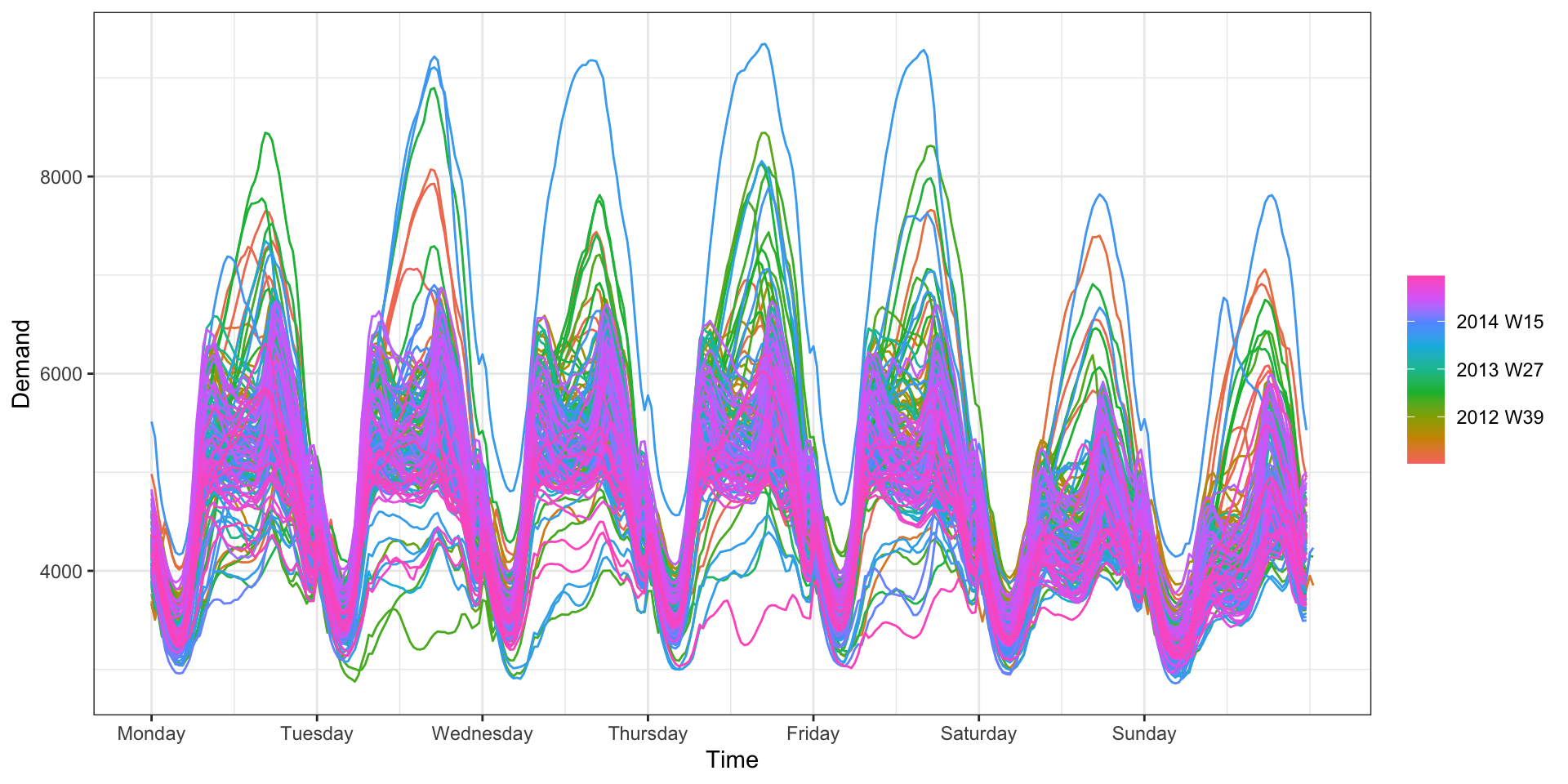Click the rotated "Demand" y-axis title
Image resolution: width=1568 pixels, height=784 pixels.
(x=21, y=364)
